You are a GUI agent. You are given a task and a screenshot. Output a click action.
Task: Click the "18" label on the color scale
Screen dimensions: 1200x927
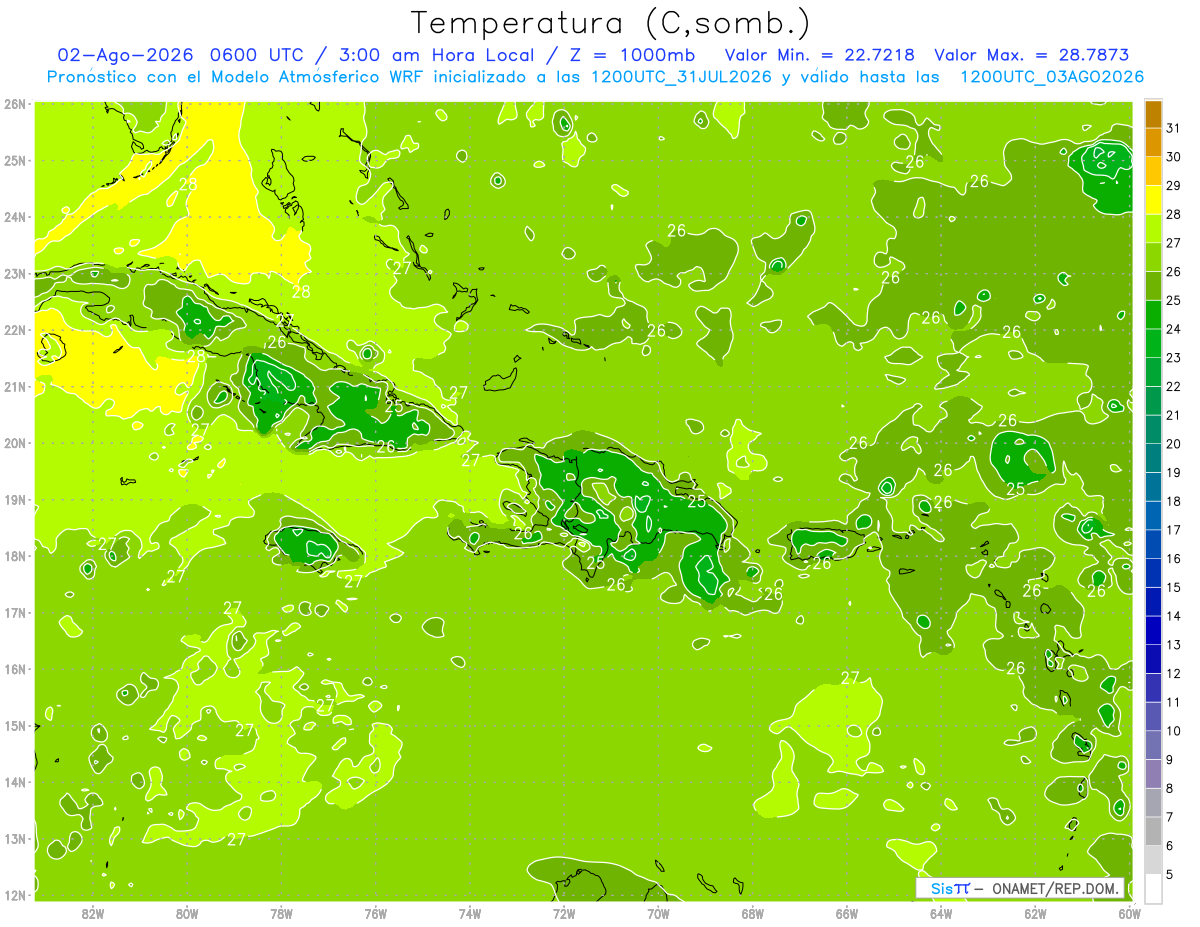point(1174,501)
